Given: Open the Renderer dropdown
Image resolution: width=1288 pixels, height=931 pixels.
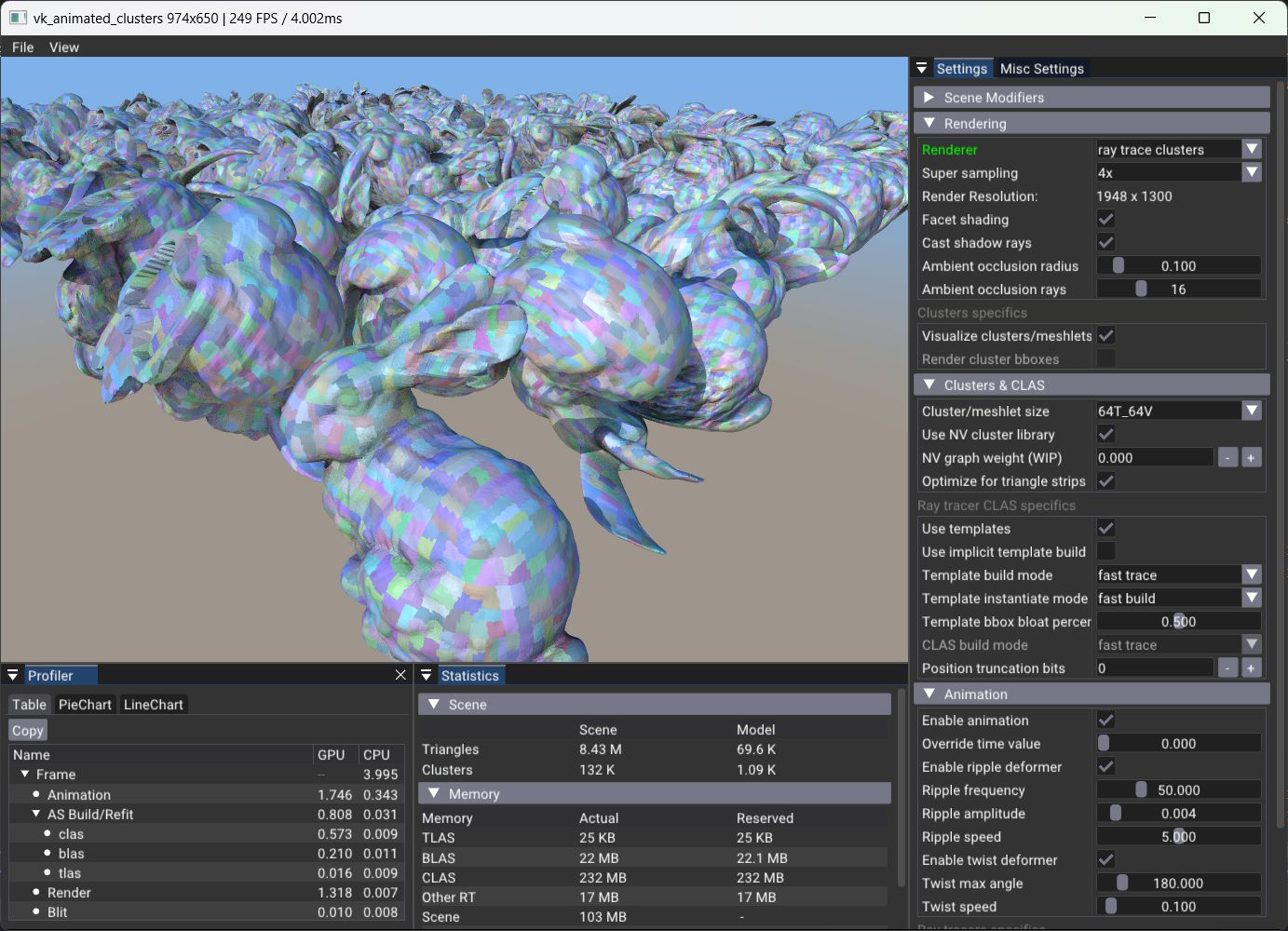Looking at the screenshot, I should coord(1178,149).
